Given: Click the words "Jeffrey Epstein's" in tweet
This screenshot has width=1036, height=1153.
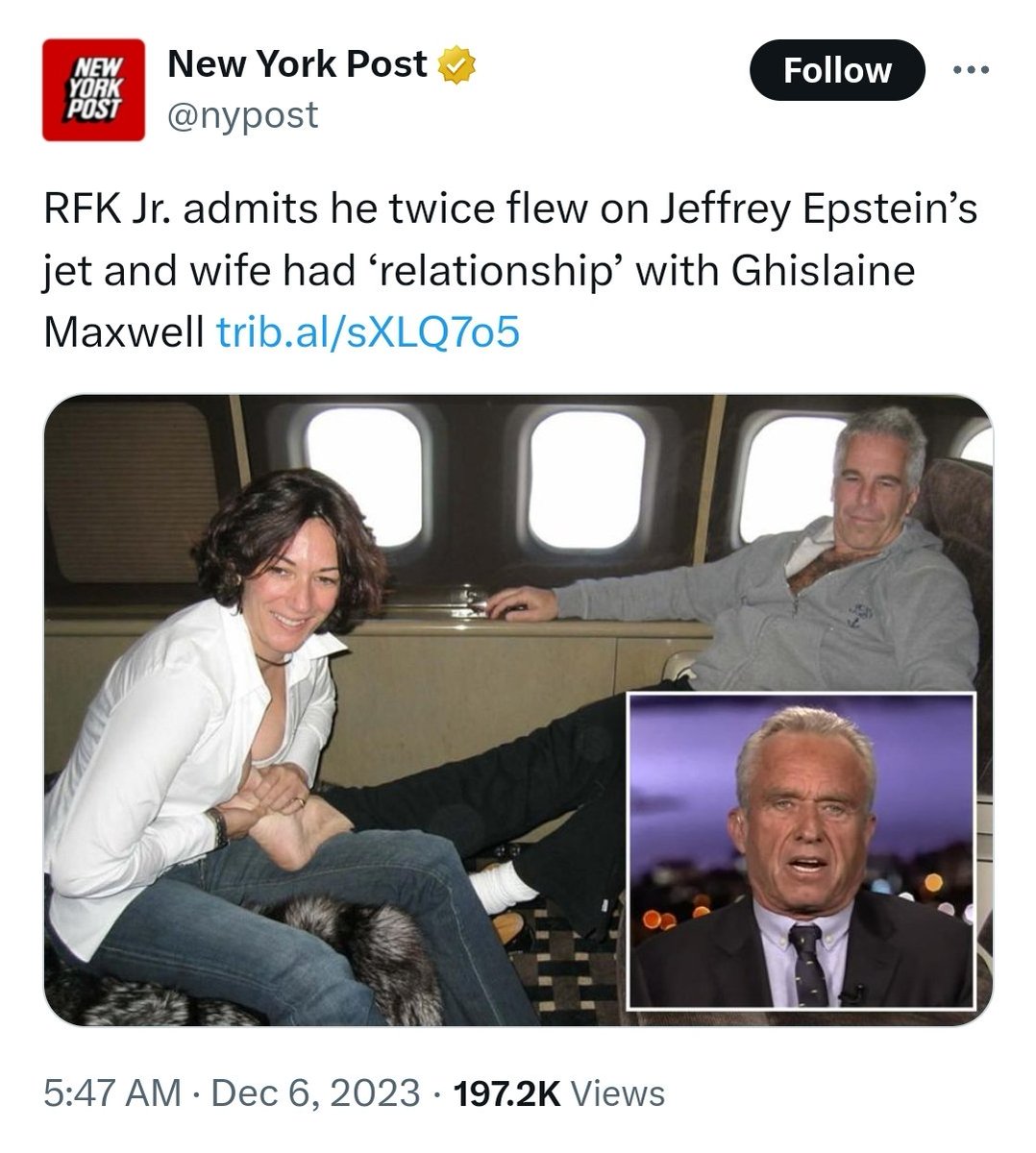Looking at the screenshot, I should (818, 209).
